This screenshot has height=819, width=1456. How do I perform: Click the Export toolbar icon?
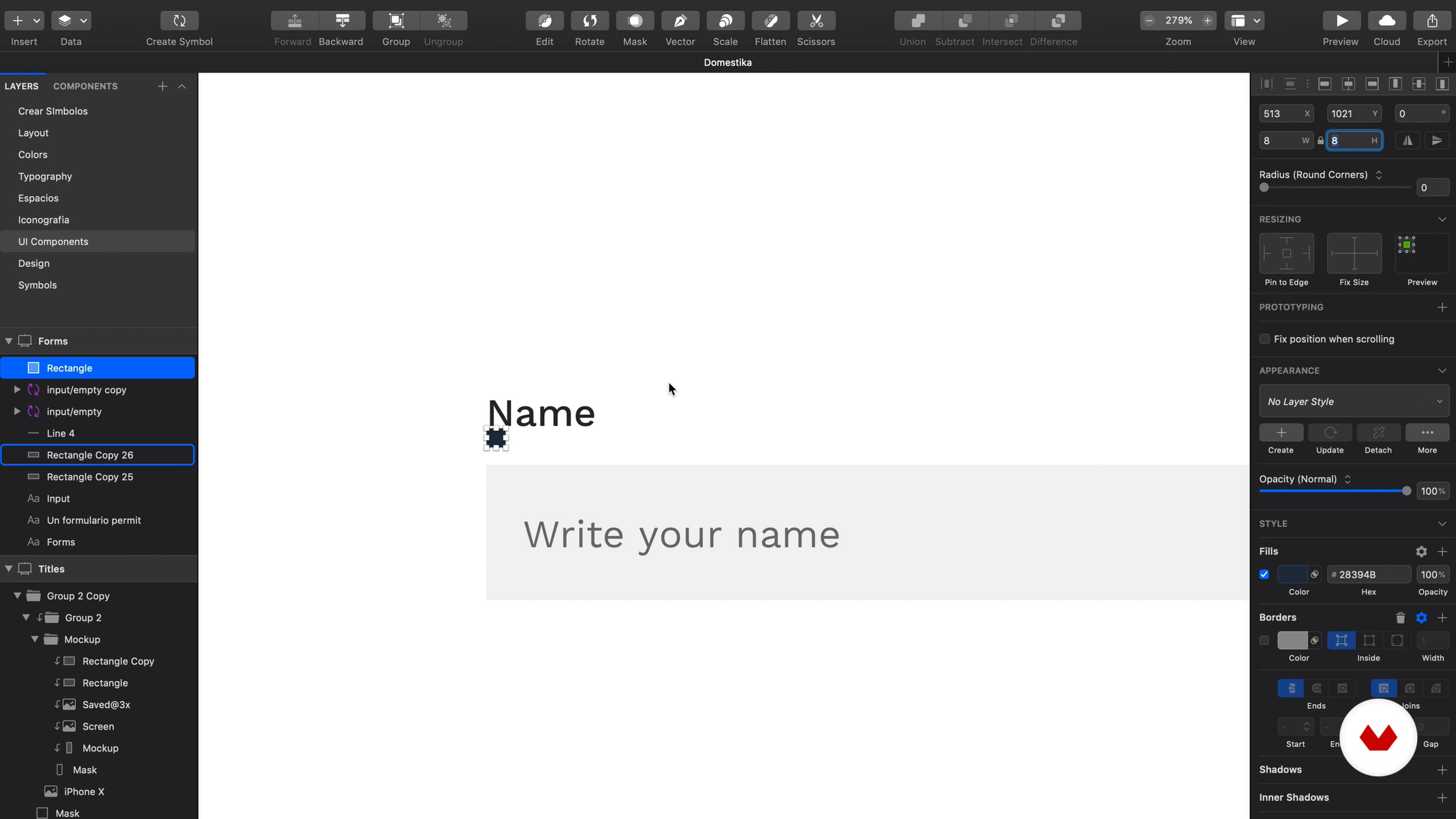click(x=1432, y=21)
